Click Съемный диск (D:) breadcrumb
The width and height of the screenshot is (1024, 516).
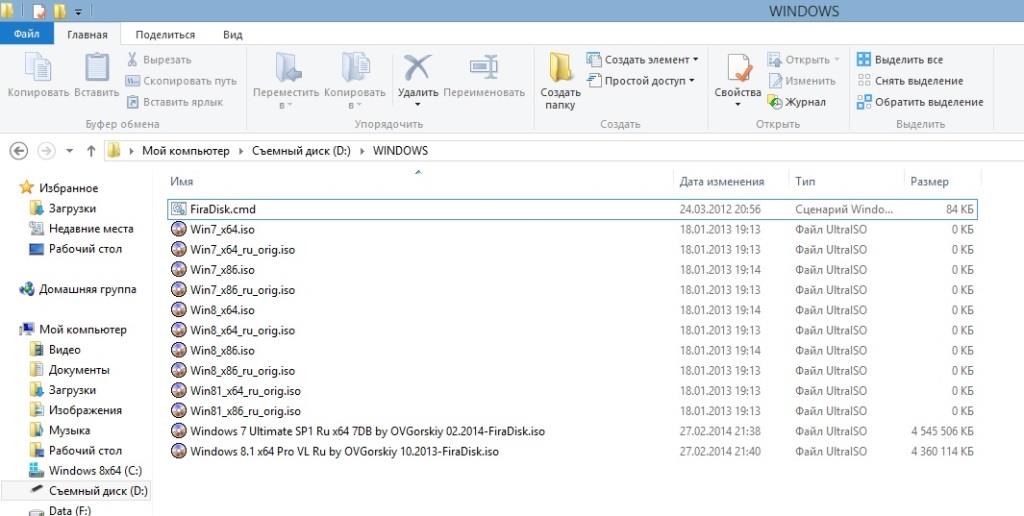[x=302, y=151]
